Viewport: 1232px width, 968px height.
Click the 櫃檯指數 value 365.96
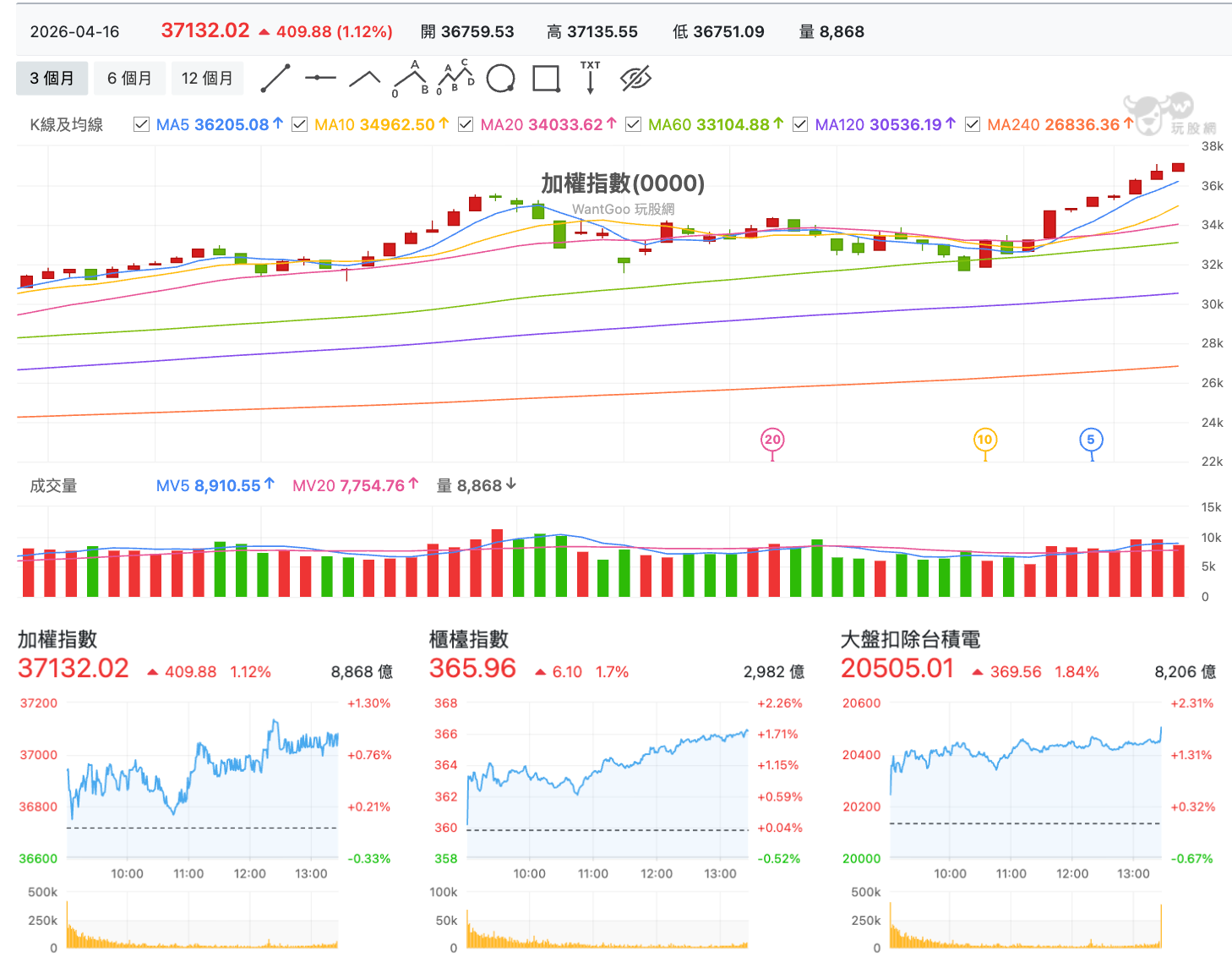[x=472, y=669]
